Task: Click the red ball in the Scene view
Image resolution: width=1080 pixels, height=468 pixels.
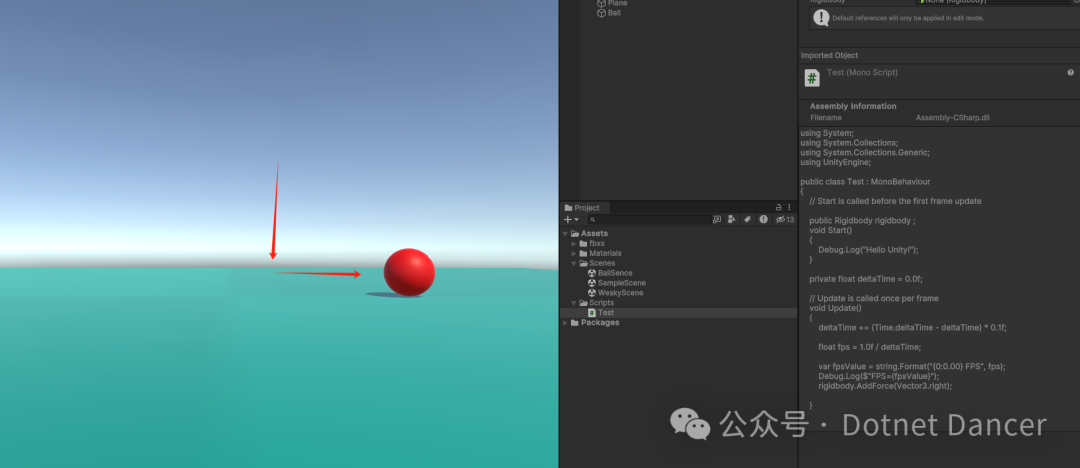Action: coord(409,272)
